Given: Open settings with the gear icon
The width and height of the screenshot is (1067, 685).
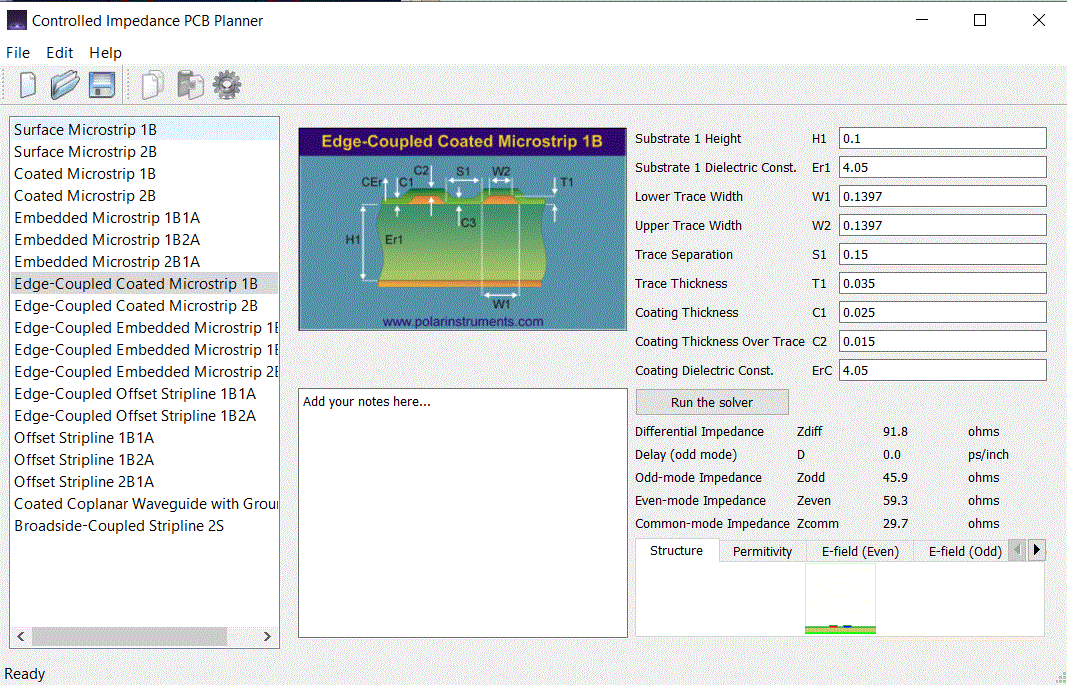Looking at the screenshot, I should [x=227, y=85].
